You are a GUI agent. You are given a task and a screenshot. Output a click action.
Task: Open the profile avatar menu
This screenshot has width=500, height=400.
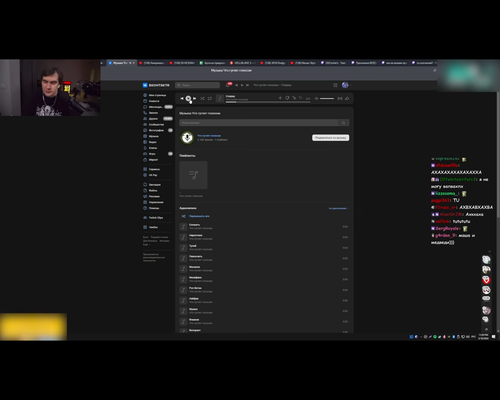[x=345, y=85]
